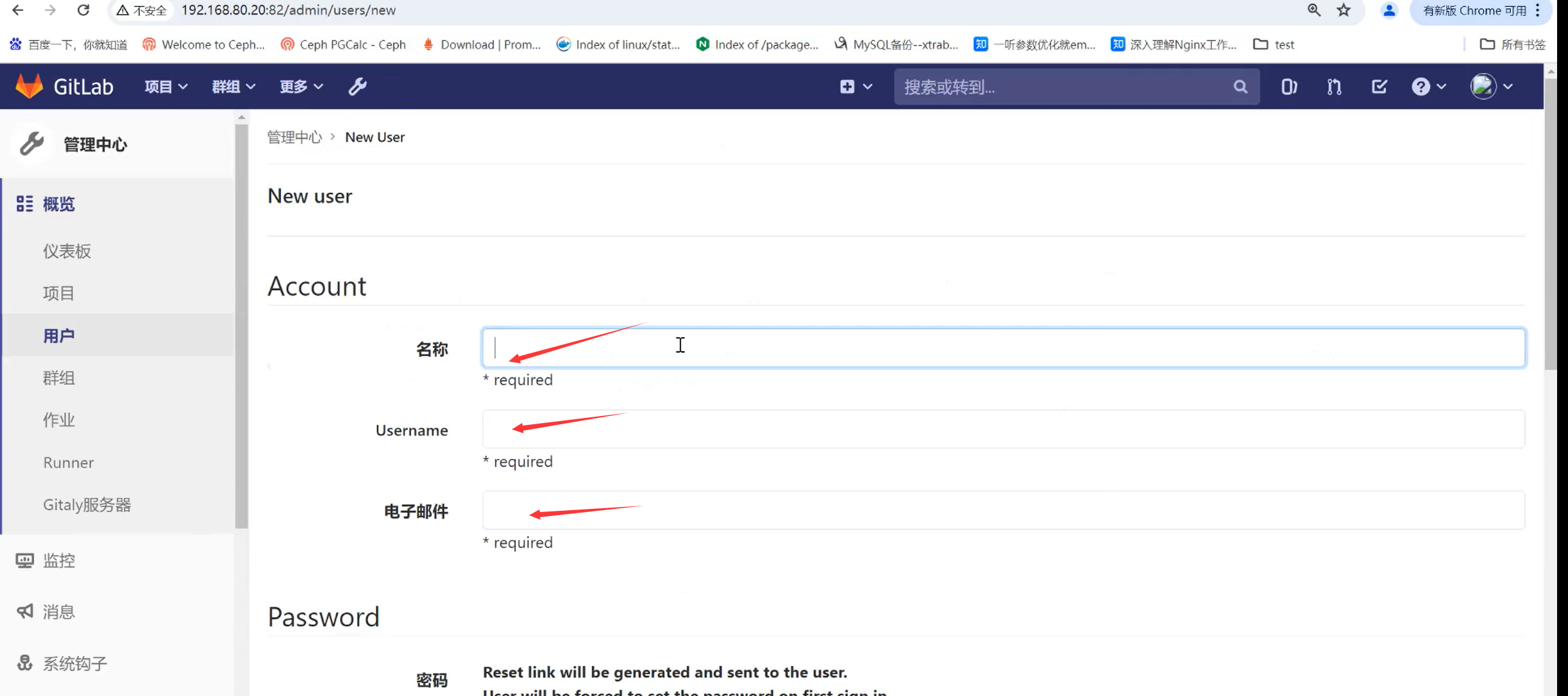
Task: Click the GitLab fox logo
Action: 29,86
